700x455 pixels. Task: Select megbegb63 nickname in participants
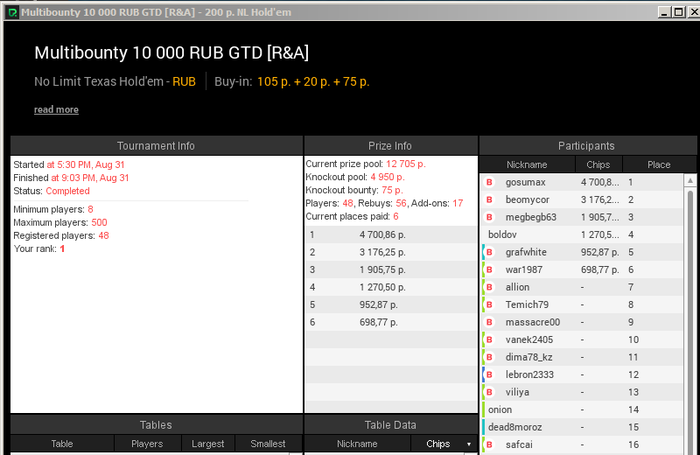tap(531, 217)
